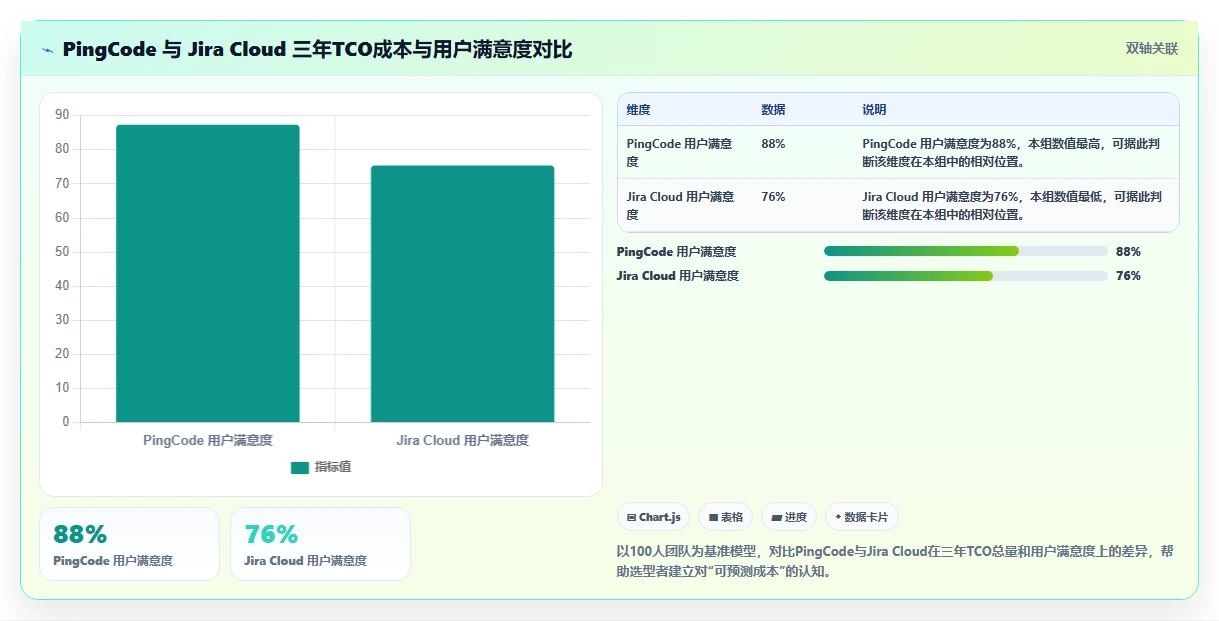Click the Jira Cloud bar in the chart
The height and width of the screenshot is (621, 1219).
[x=462, y=294]
